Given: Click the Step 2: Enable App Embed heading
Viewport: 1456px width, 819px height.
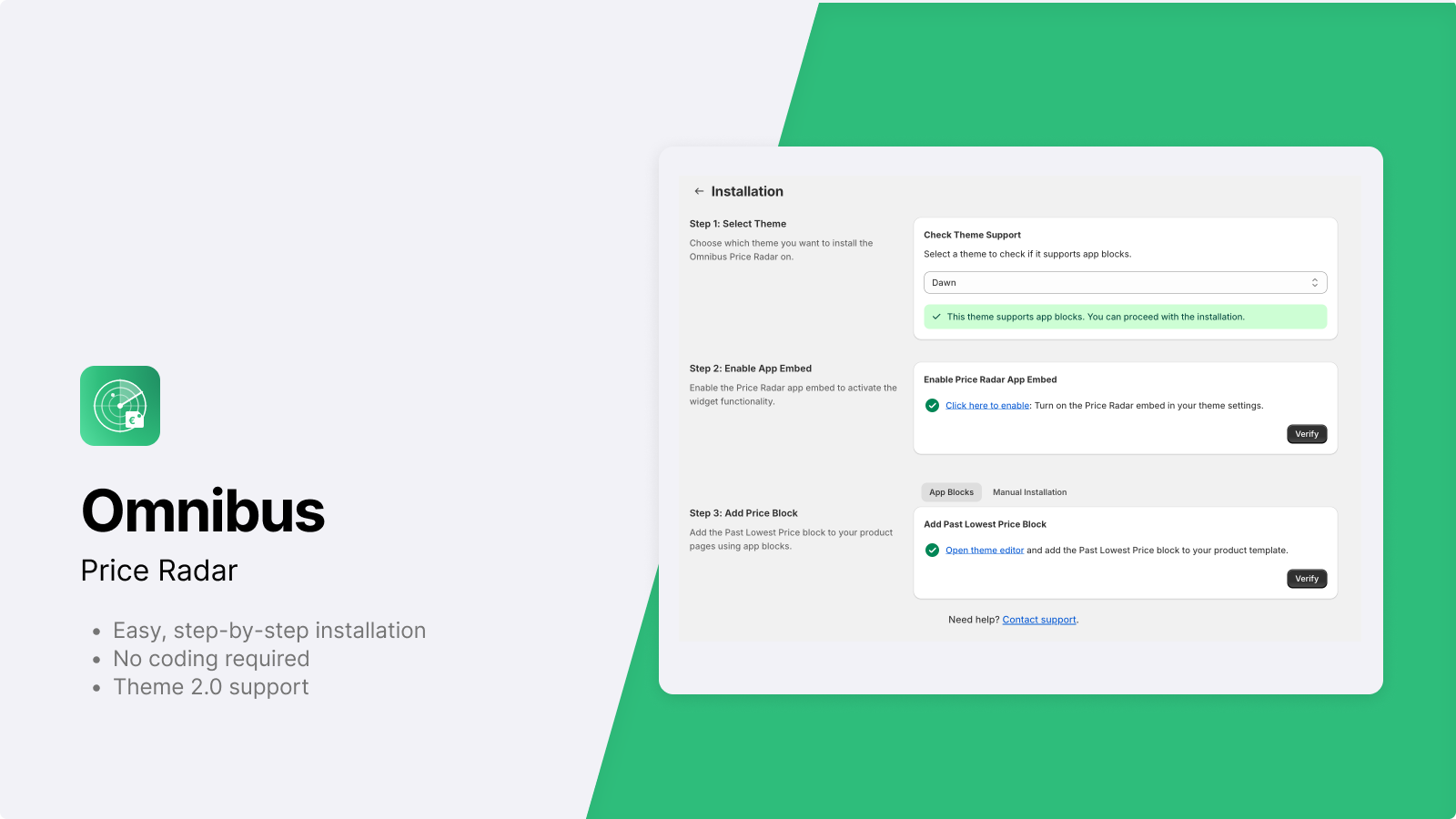Looking at the screenshot, I should pyautogui.click(x=751, y=369).
